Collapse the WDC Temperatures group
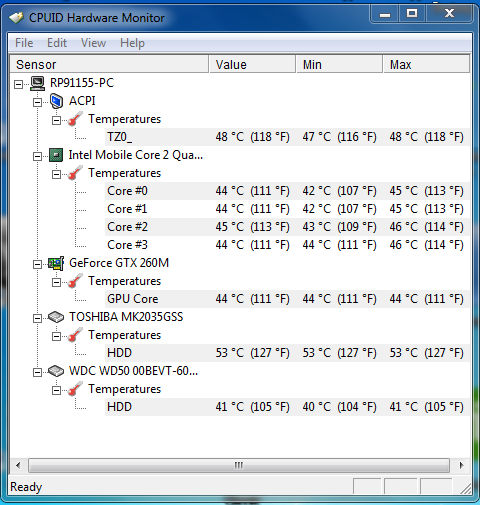 click(x=57, y=390)
